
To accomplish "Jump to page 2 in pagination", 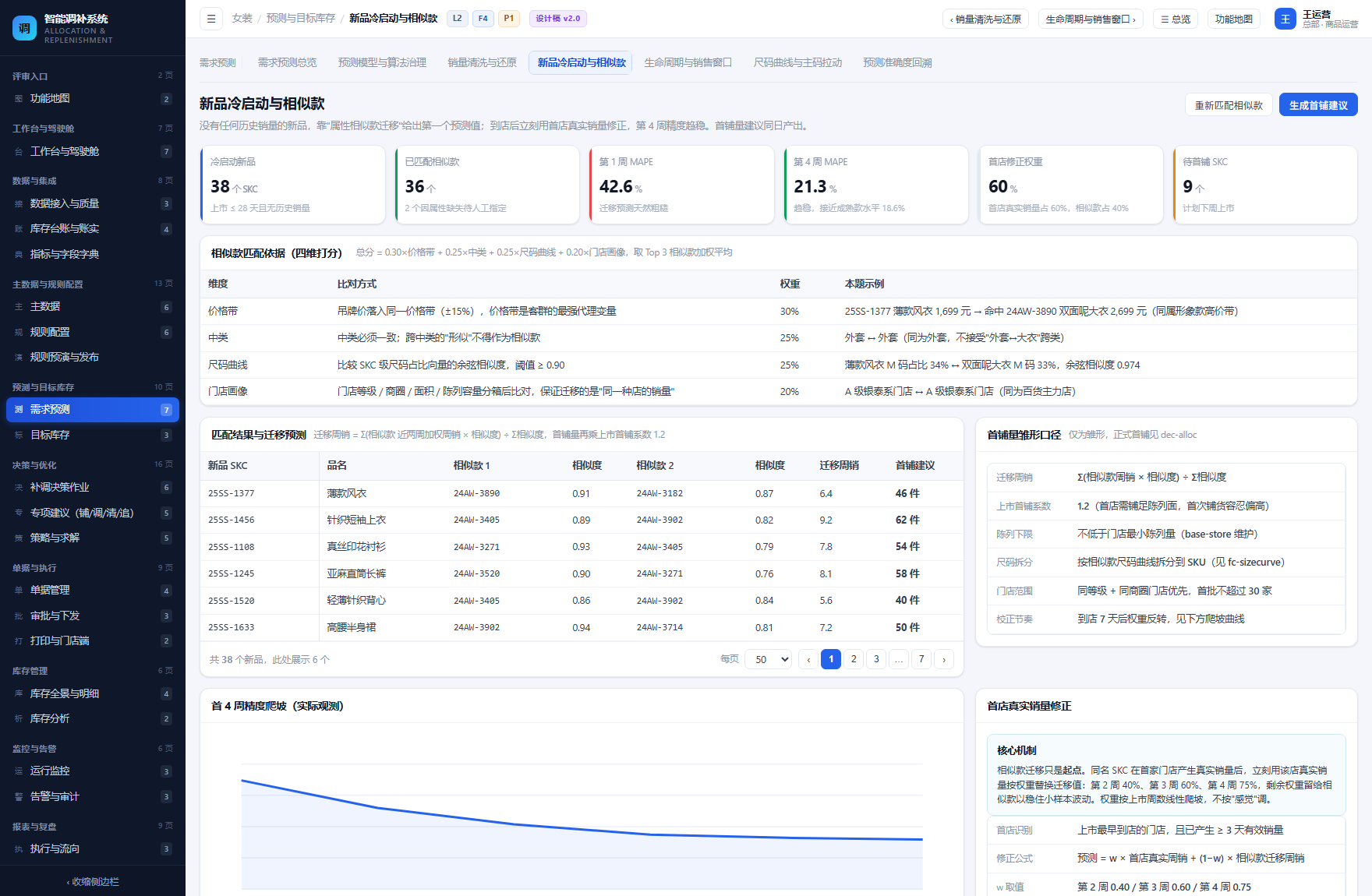I will (854, 659).
